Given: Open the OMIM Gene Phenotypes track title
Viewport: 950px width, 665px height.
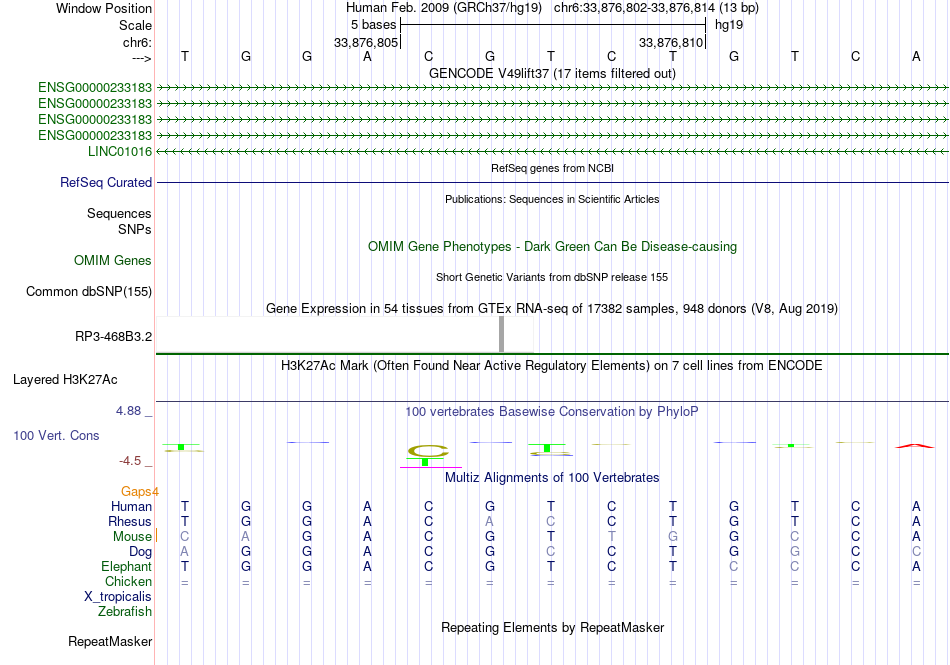Looking at the screenshot, I should point(552,246).
